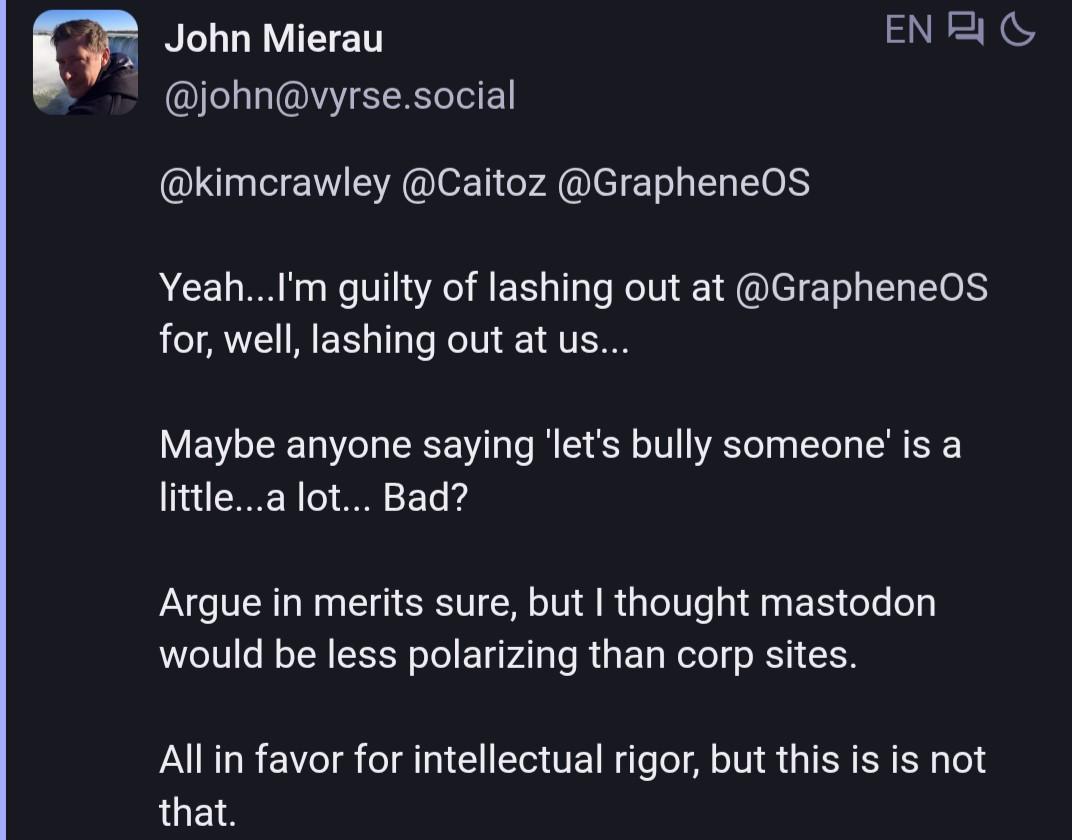Screen dimensions: 1072x840
Task: Visit the @Caitoz mention
Action: point(474,183)
